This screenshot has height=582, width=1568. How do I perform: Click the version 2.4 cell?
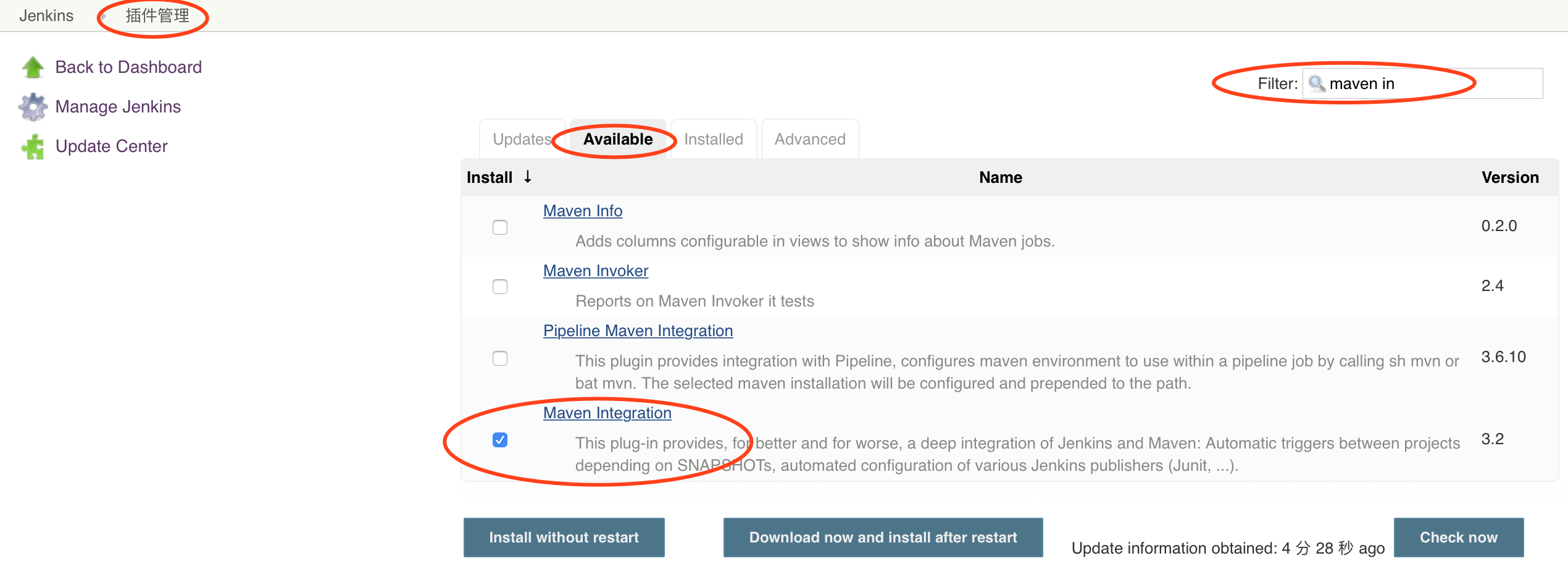pos(1492,285)
